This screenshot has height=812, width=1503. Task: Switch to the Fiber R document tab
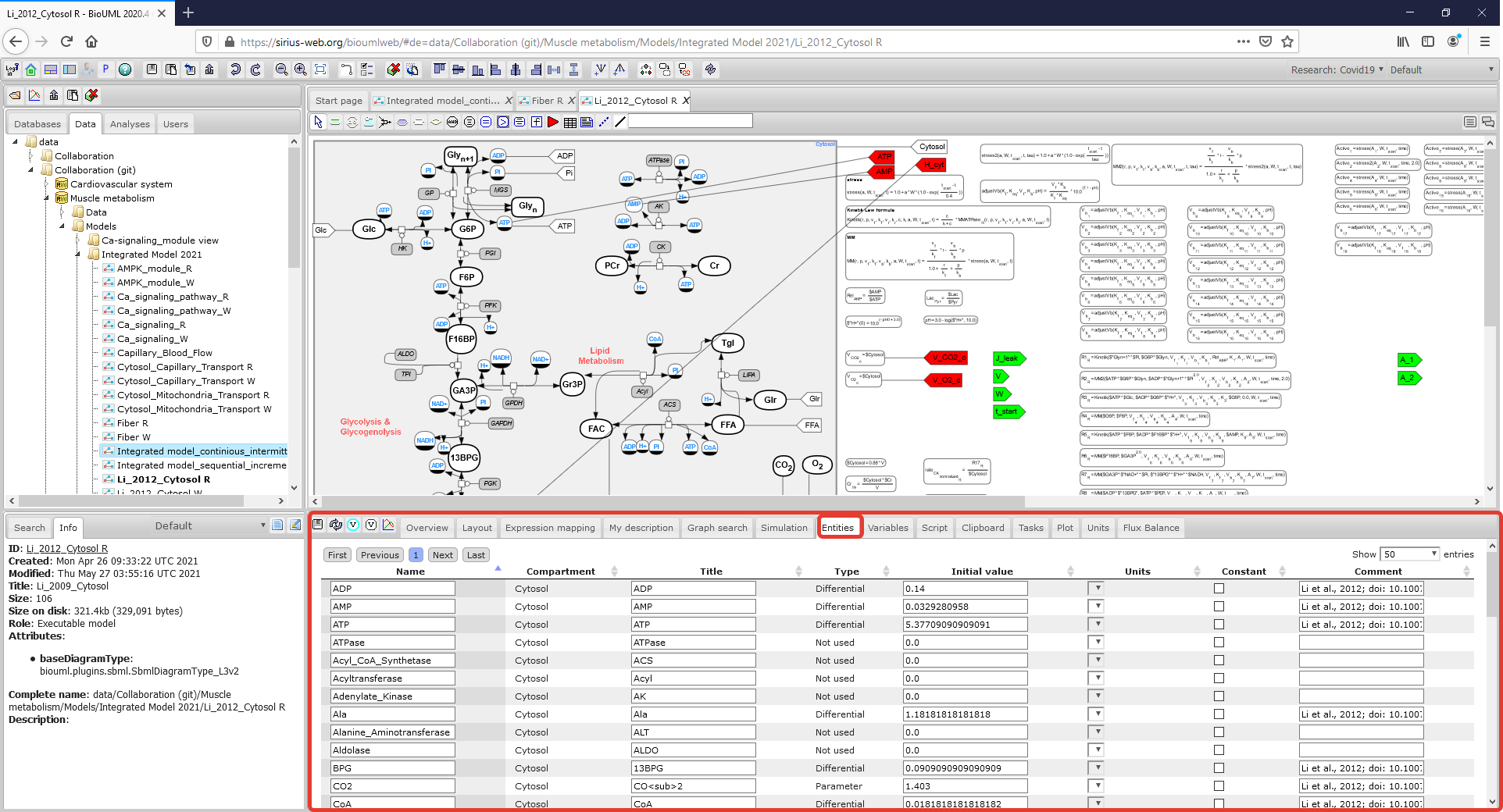point(547,101)
